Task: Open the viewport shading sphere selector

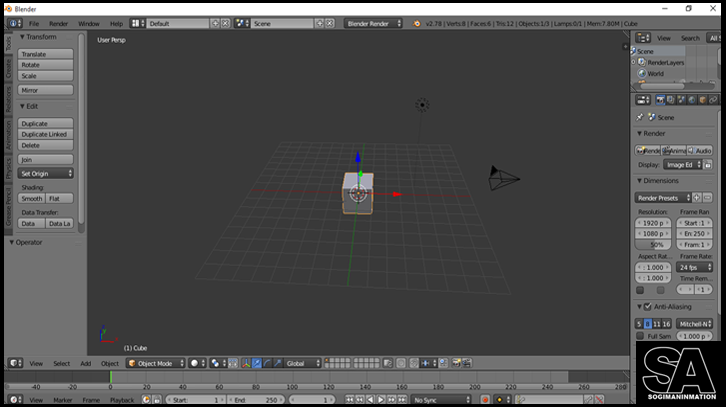Action: click(197, 363)
